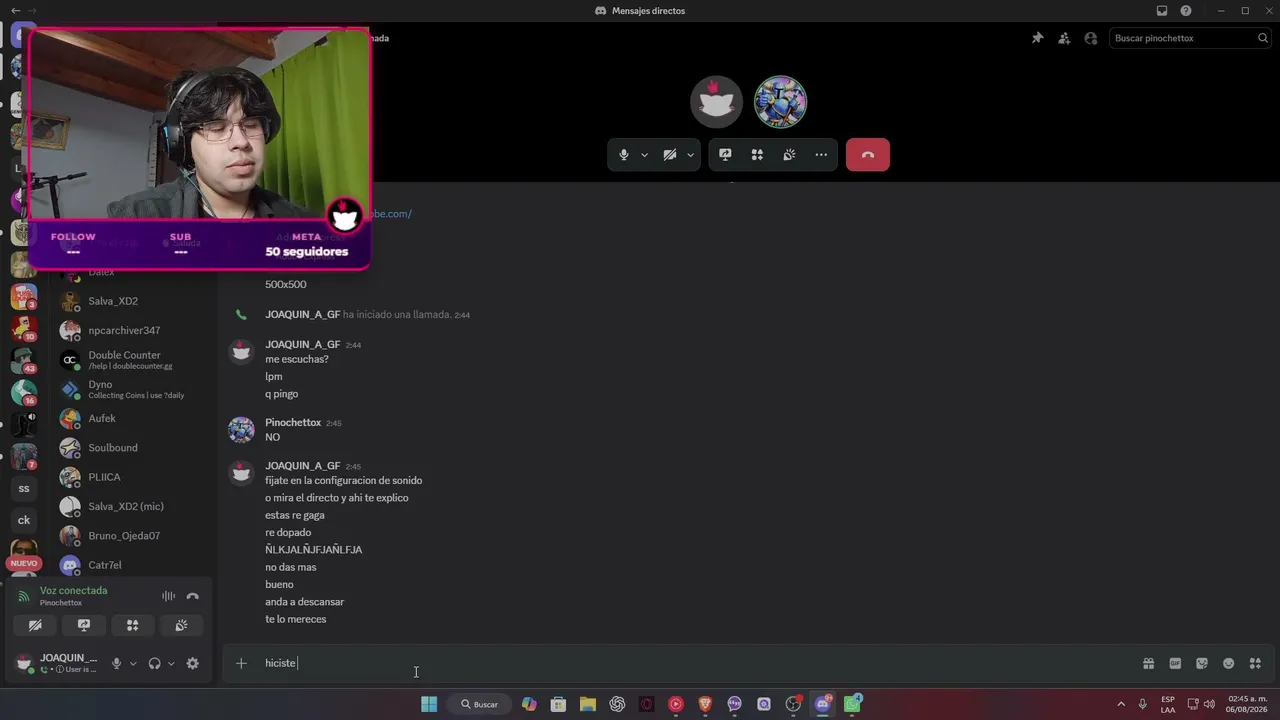Screen dimensions: 1280x720
Task: Toggle noise suppression in voice panel
Action: click(x=168, y=596)
